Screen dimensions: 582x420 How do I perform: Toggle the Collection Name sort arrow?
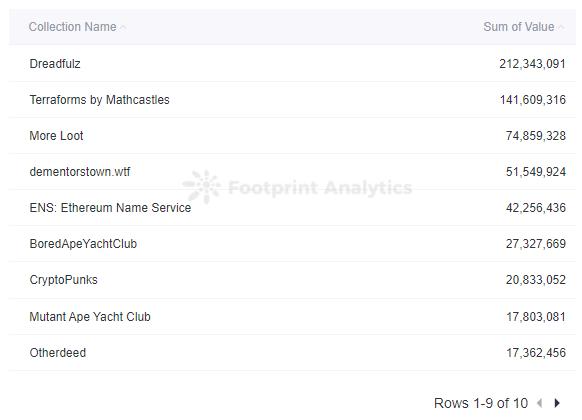123,27
